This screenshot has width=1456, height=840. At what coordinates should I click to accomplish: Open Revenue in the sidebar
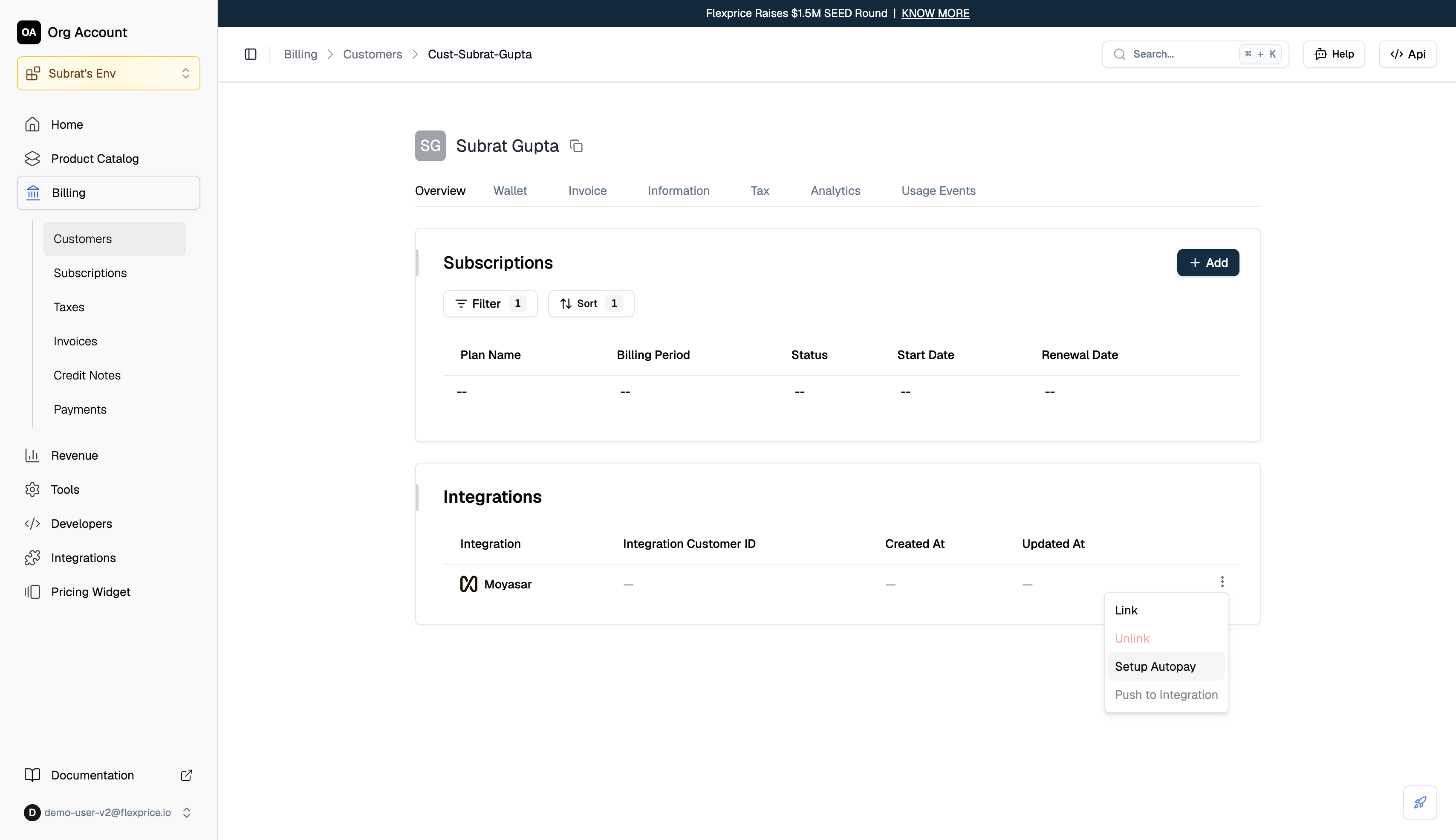pos(108,455)
